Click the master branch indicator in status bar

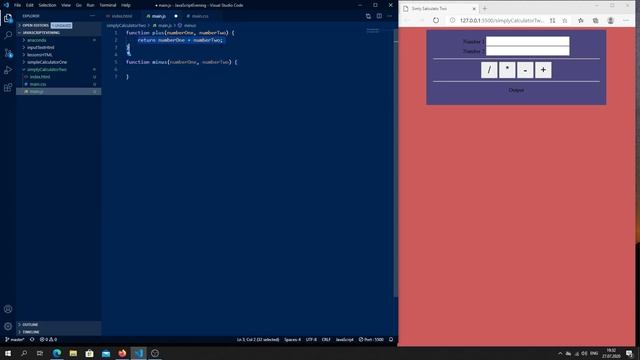[x=15, y=340]
